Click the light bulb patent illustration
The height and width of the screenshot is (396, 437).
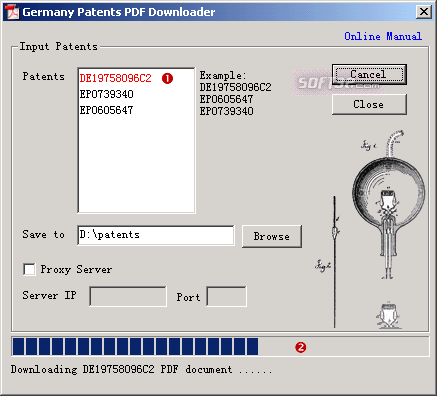[388, 203]
